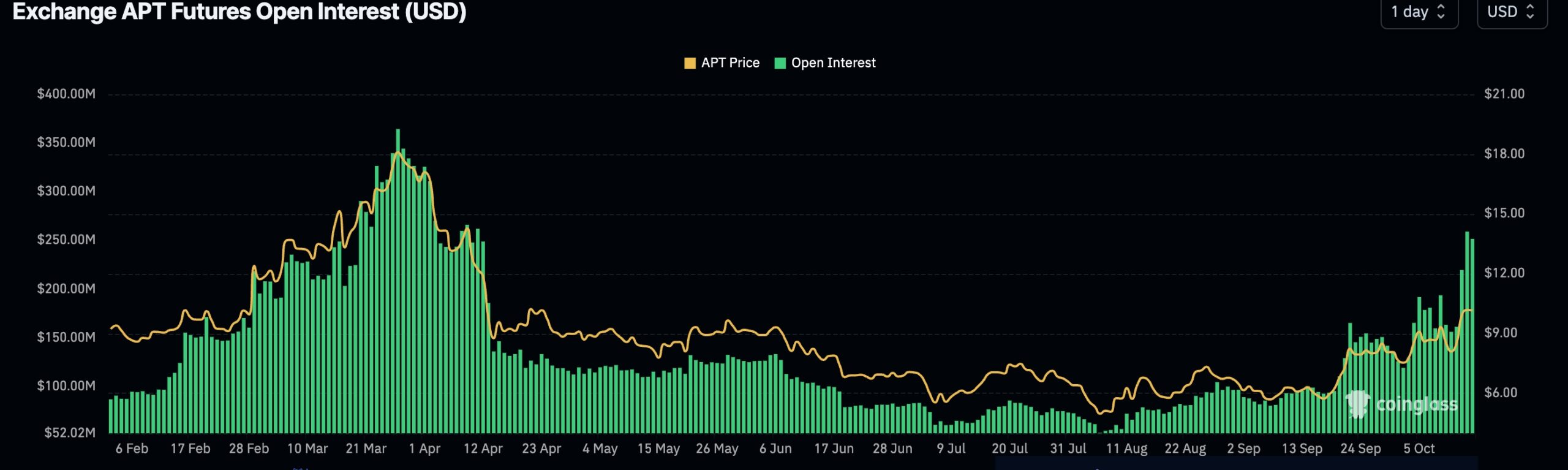The width and height of the screenshot is (1568, 470).
Task: Click the $250.00M left axis label
Action: point(66,240)
